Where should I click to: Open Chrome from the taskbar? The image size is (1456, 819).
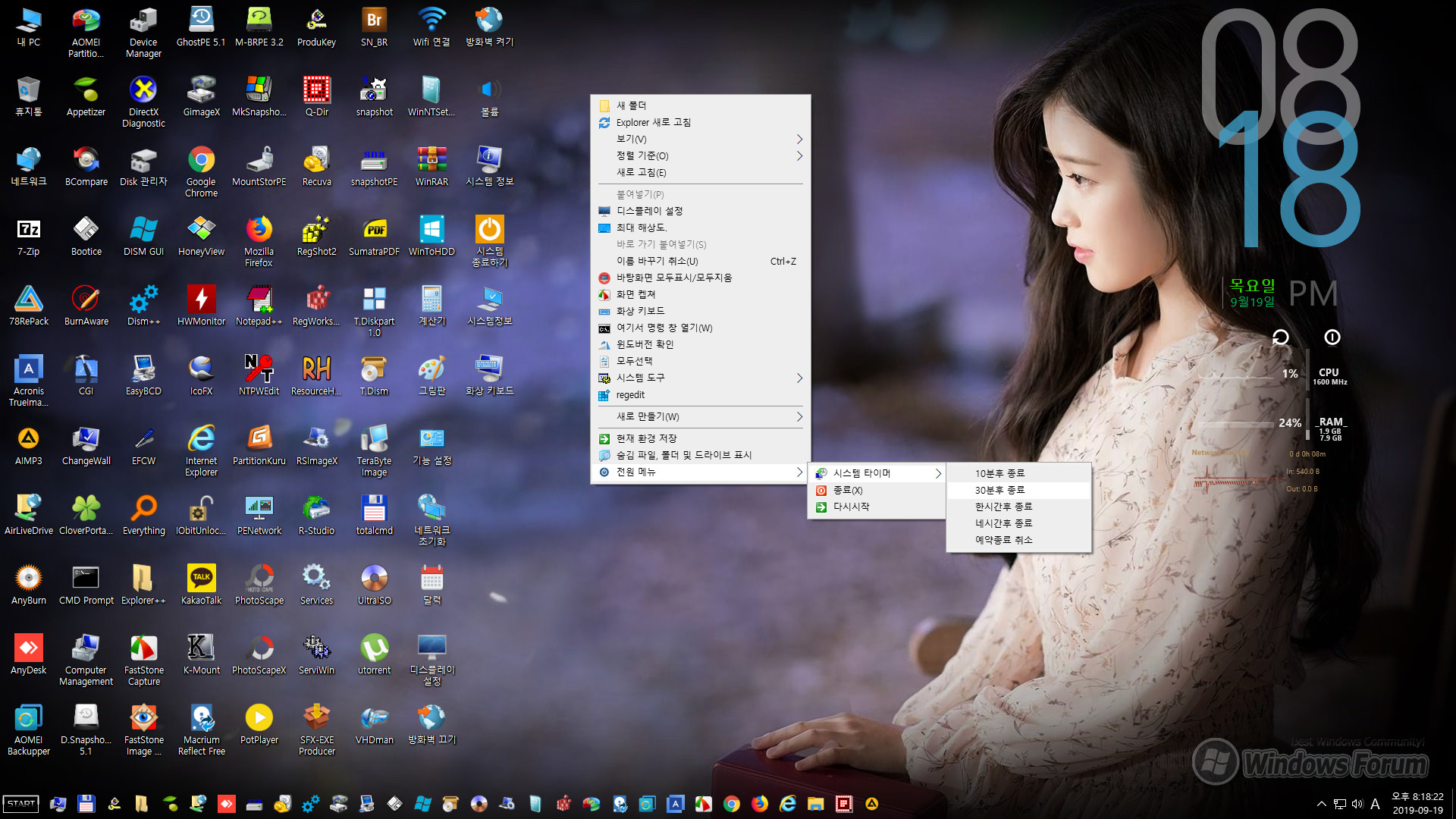pos(731,804)
